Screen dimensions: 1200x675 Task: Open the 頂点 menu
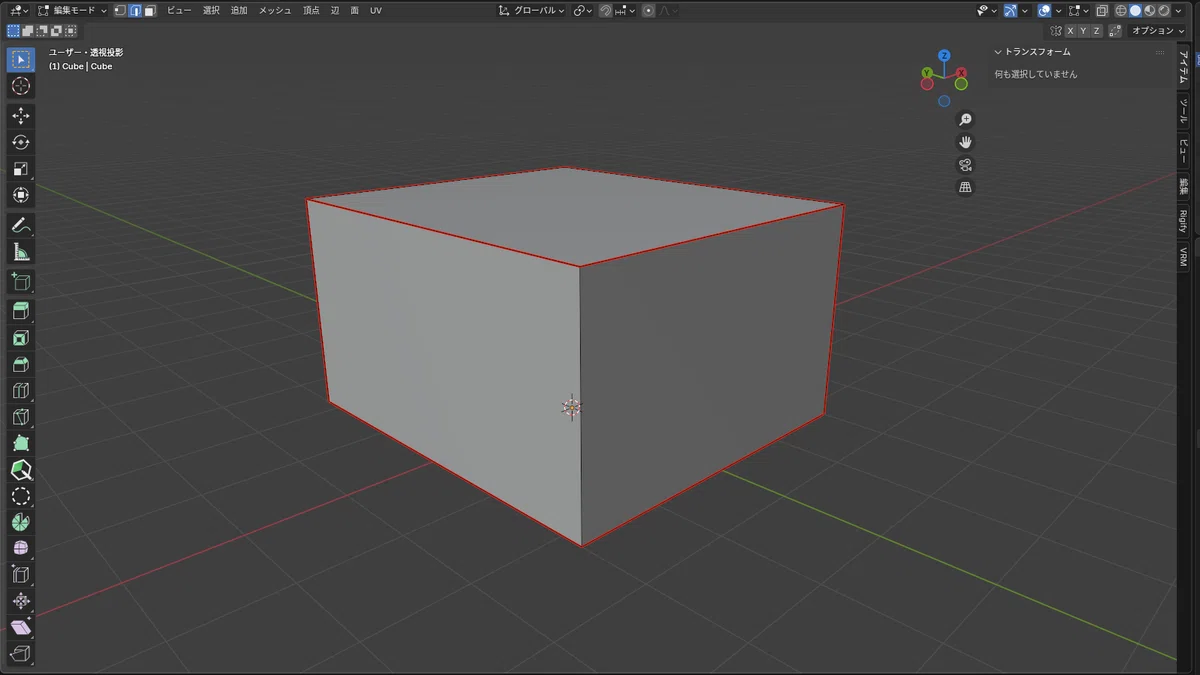pyautogui.click(x=312, y=10)
